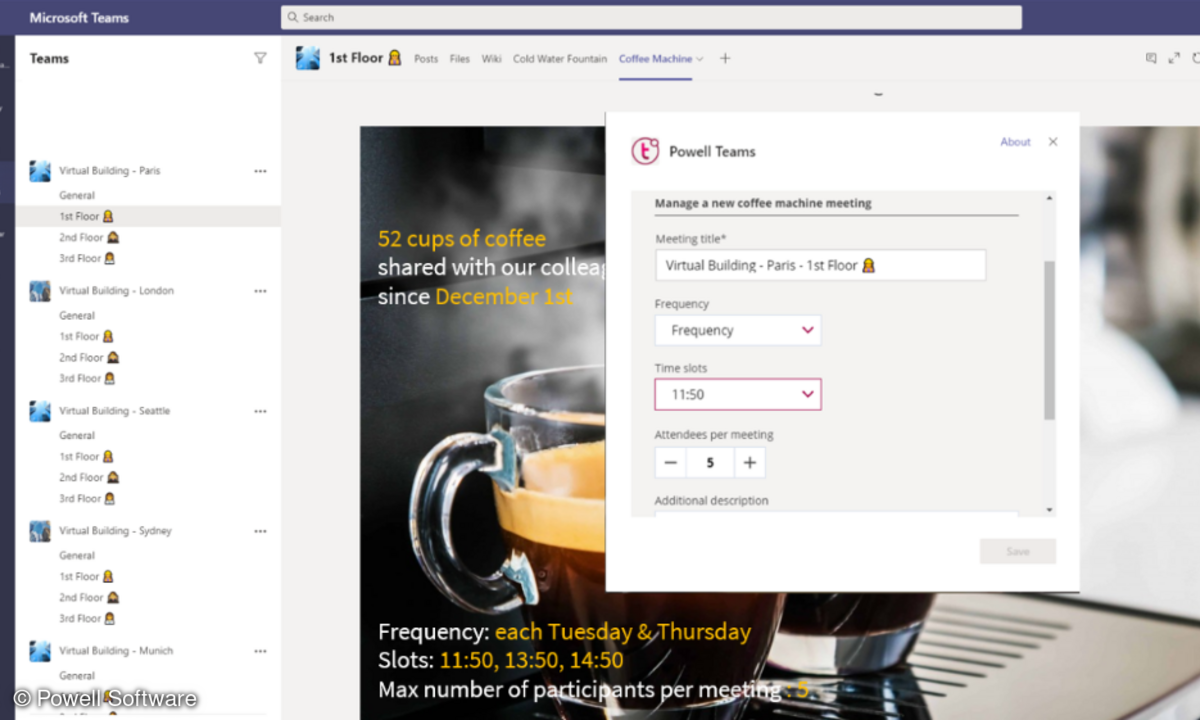The width and height of the screenshot is (1200, 720).
Task: Open the Cold Water Fountain tab
Action: [560, 59]
